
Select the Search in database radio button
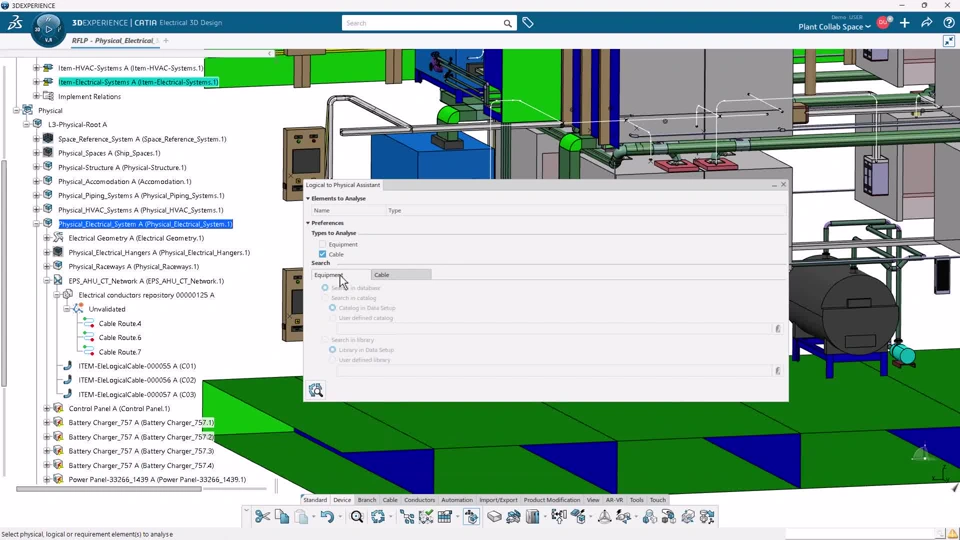point(325,288)
